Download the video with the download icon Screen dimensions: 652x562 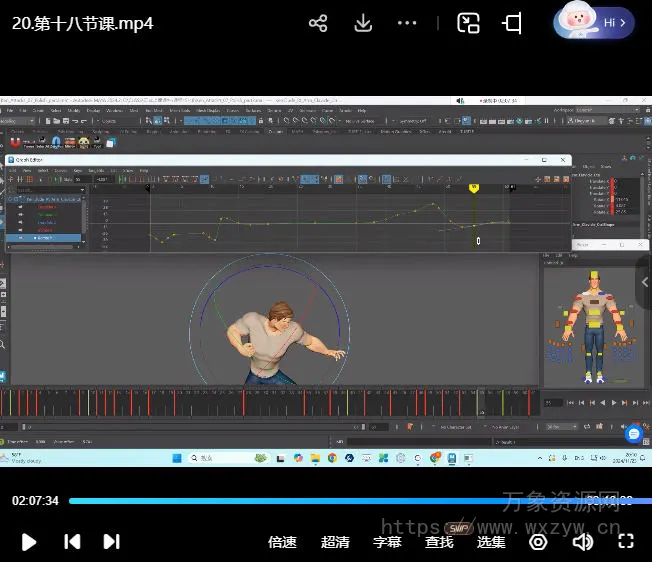coord(363,23)
